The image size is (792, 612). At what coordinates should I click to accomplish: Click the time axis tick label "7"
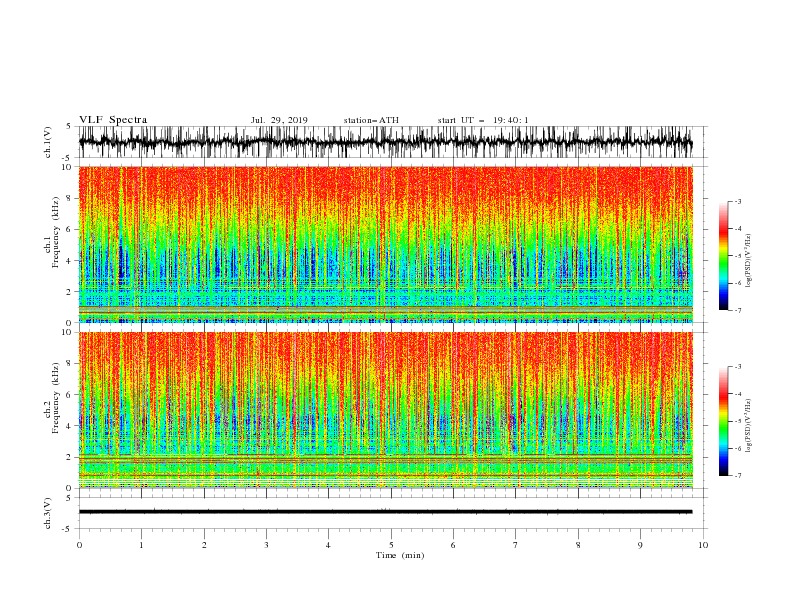click(516, 545)
